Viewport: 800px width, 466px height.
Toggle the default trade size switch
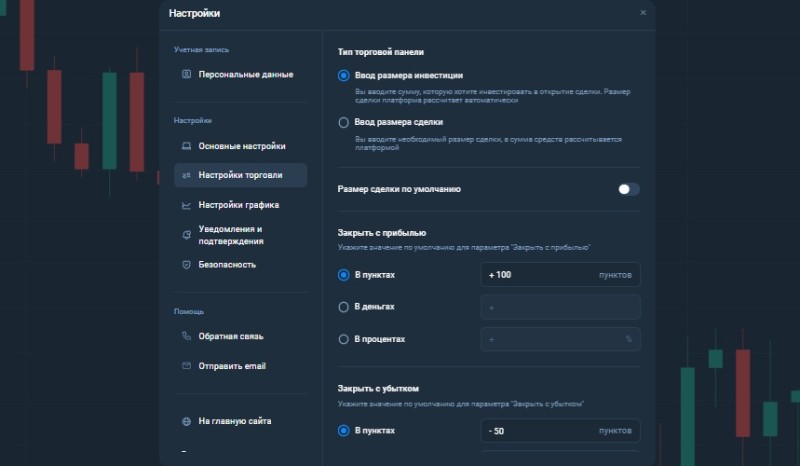click(x=628, y=189)
